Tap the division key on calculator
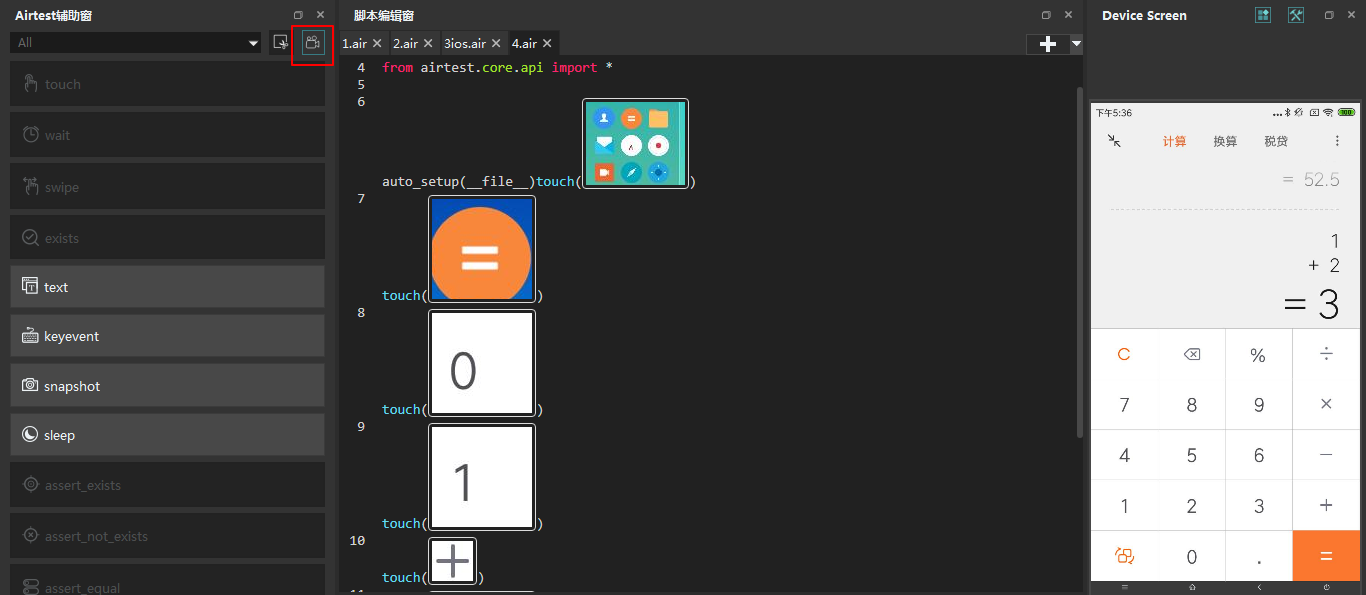This screenshot has width=1366, height=595. pos(1326,354)
